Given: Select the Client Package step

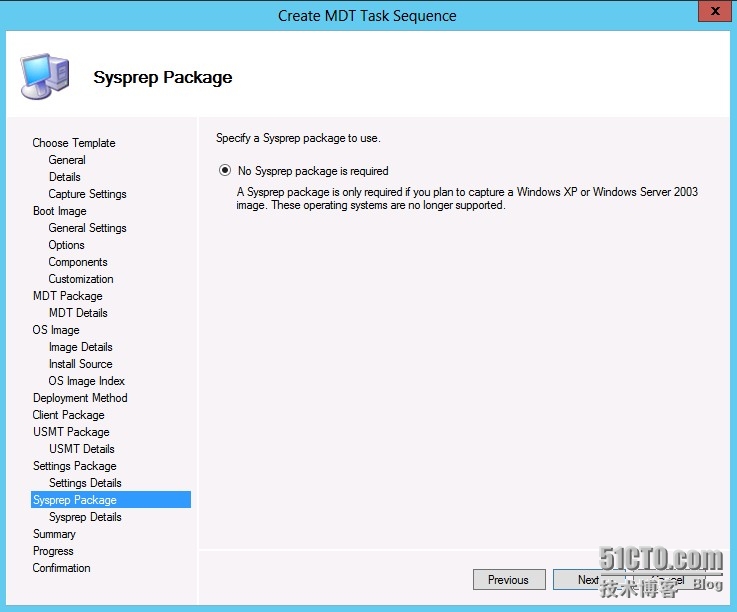Looking at the screenshot, I should (x=69, y=415).
